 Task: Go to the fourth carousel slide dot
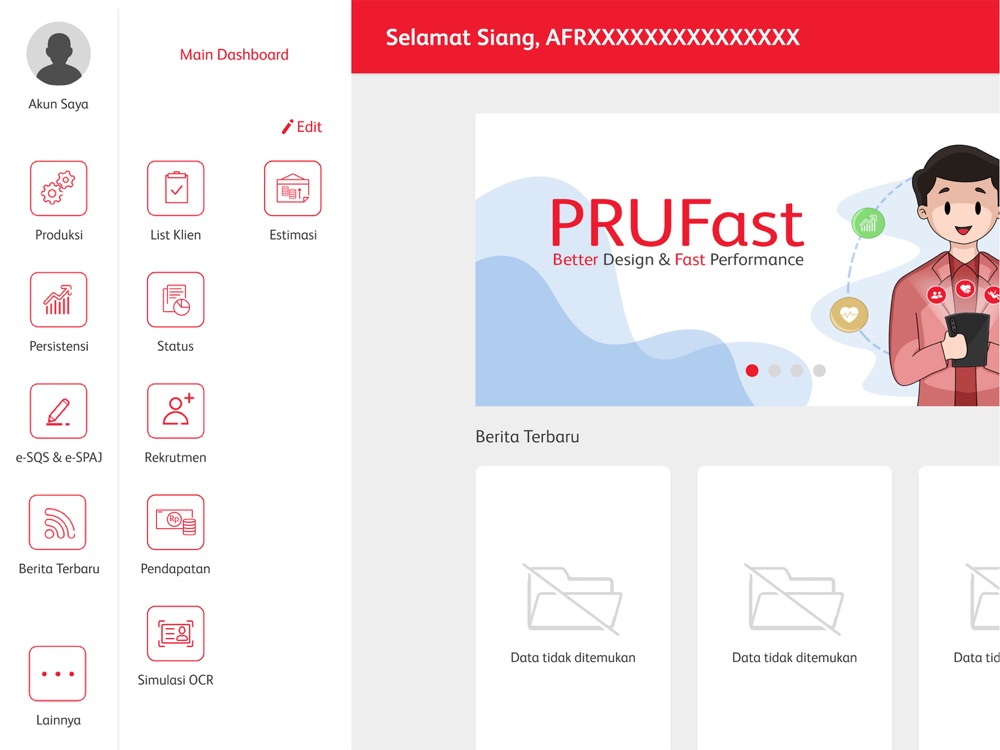pos(820,371)
